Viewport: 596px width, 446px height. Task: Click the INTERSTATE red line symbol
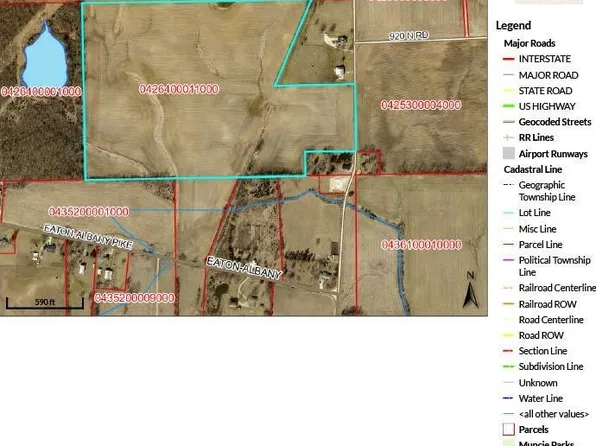coord(509,59)
